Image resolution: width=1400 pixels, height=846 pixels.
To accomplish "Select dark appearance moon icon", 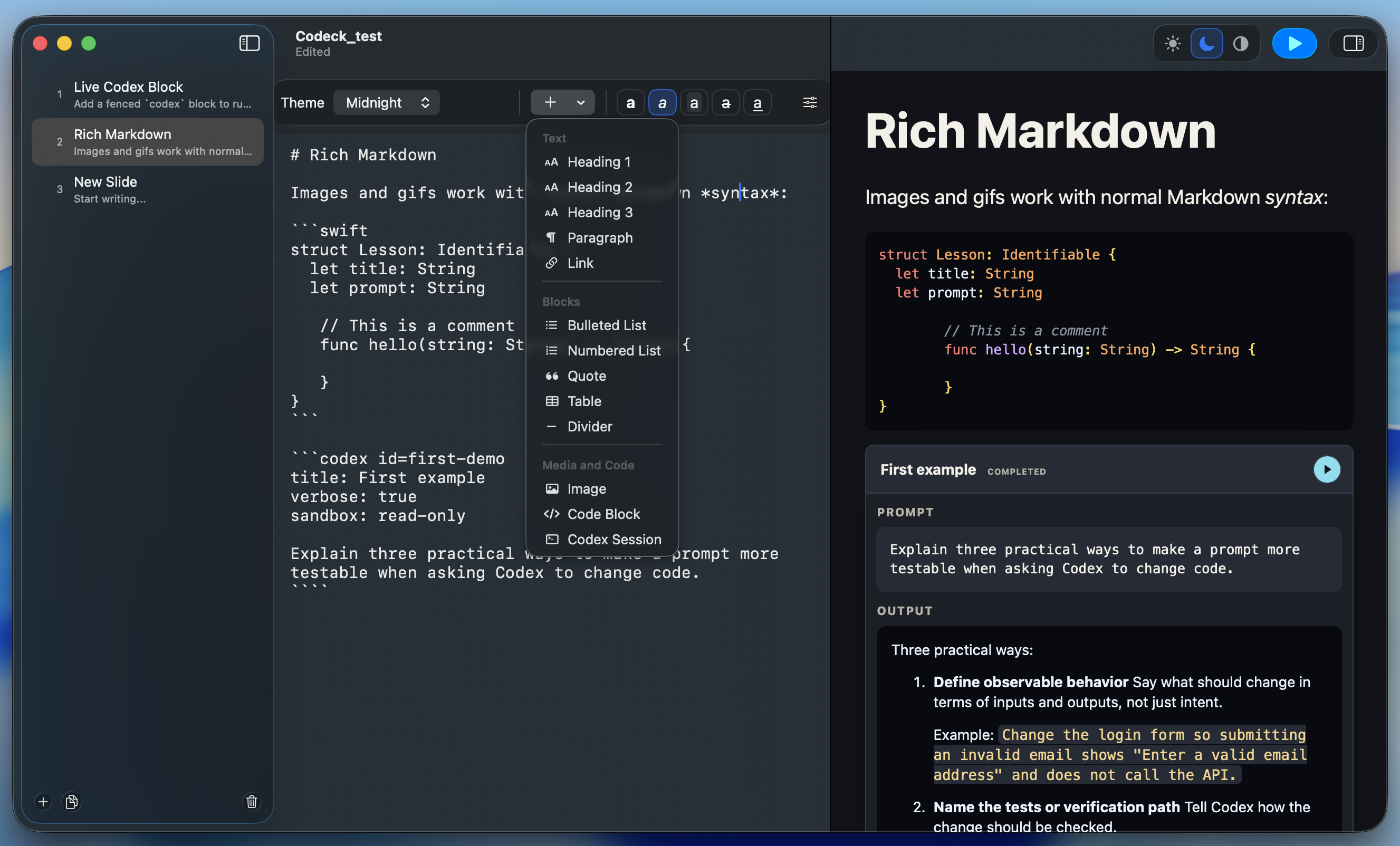I will tap(1207, 43).
